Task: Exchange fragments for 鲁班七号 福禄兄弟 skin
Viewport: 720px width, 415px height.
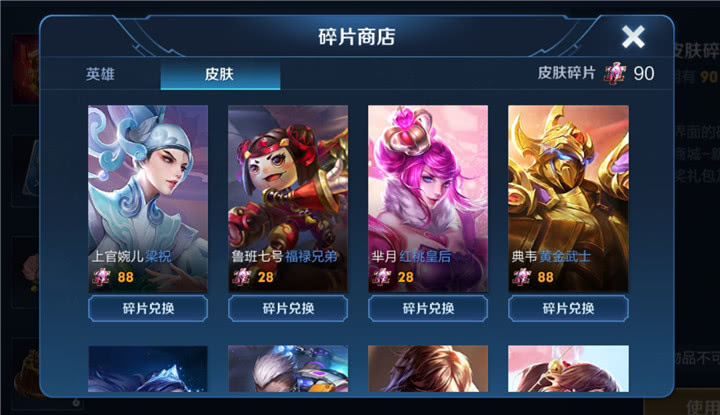Action: (x=288, y=308)
